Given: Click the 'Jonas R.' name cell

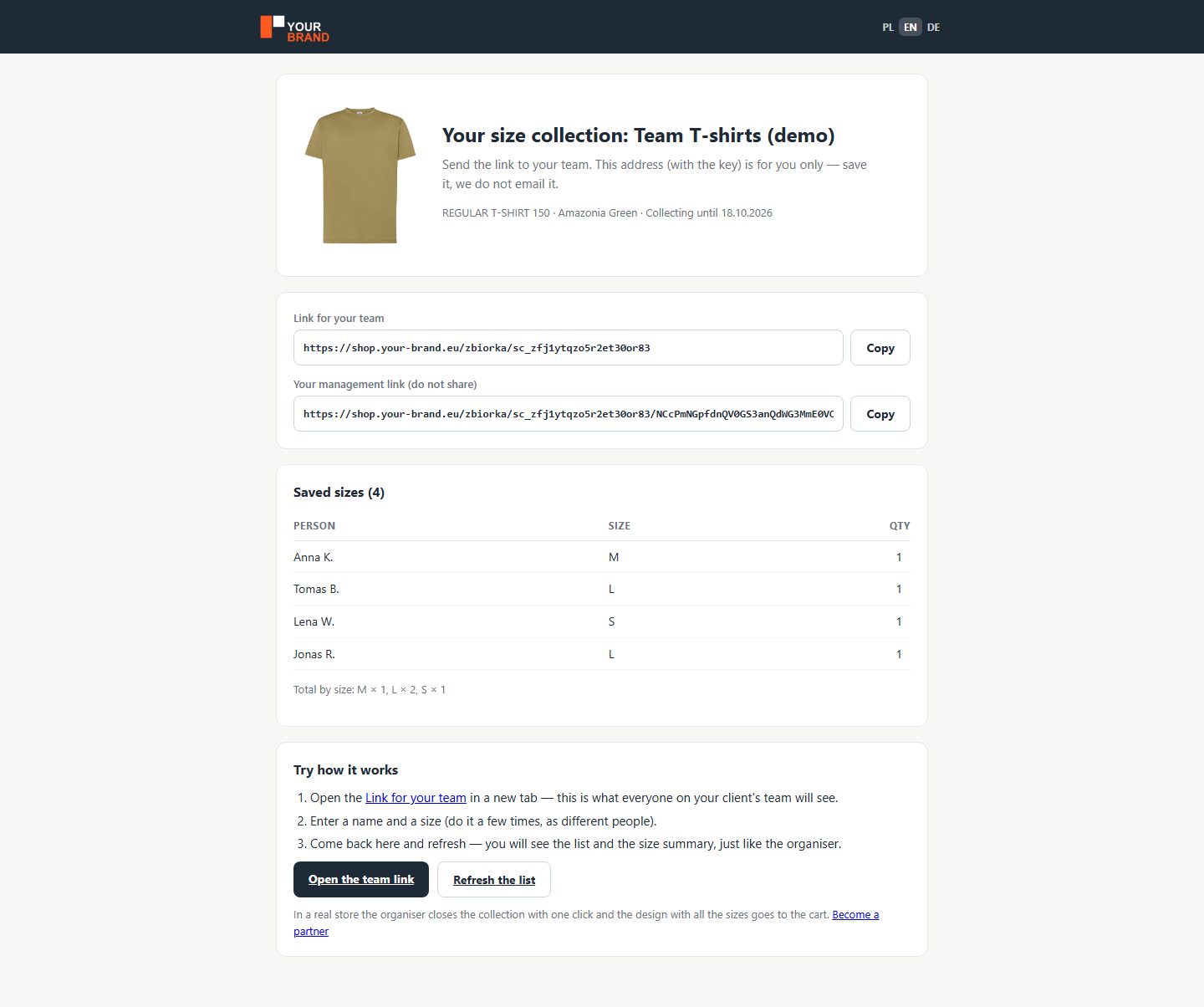Looking at the screenshot, I should pyautogui.click(x=314, y=655).
